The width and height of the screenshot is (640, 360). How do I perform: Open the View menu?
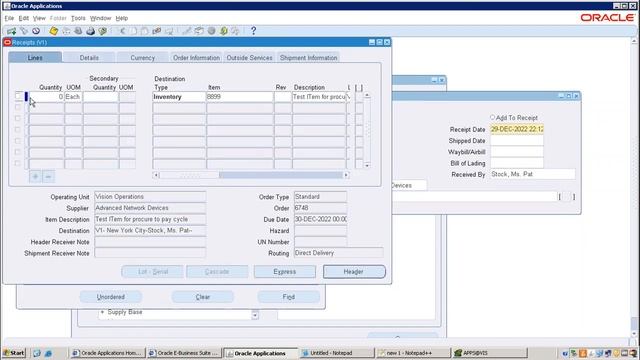pos(39,18)
